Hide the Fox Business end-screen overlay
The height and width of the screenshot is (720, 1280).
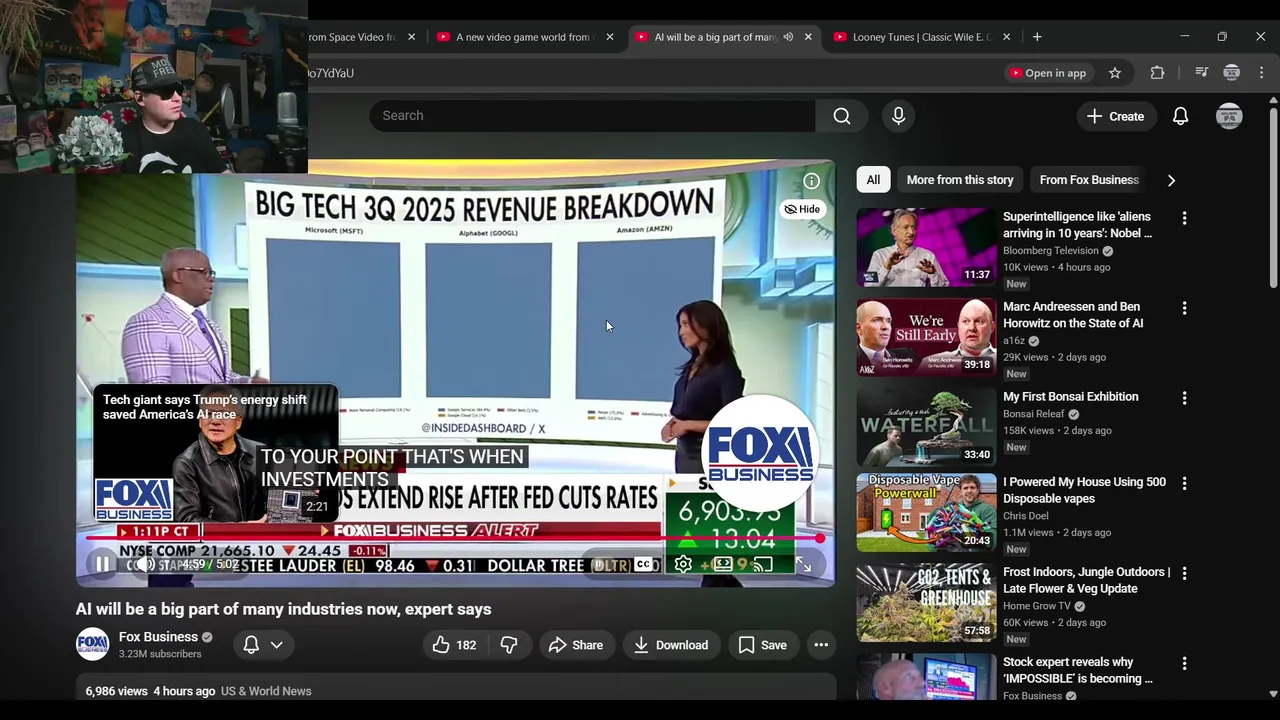click(x=802, y=209)
